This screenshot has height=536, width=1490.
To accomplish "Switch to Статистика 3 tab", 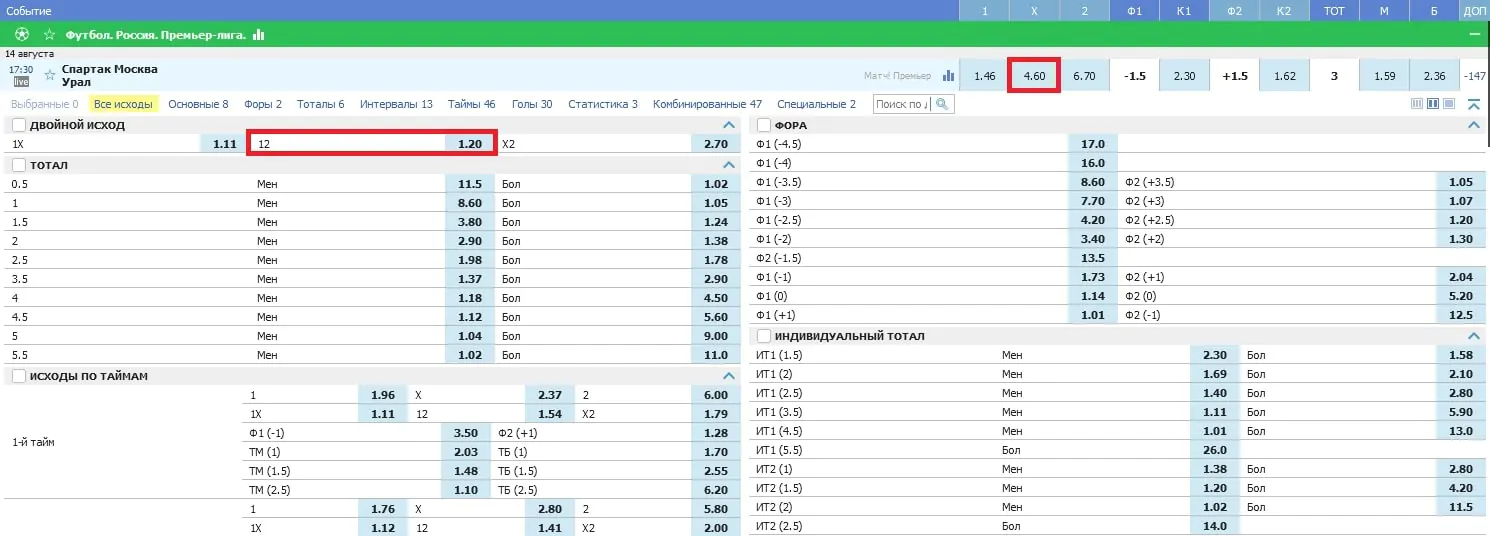I will 603,104.
